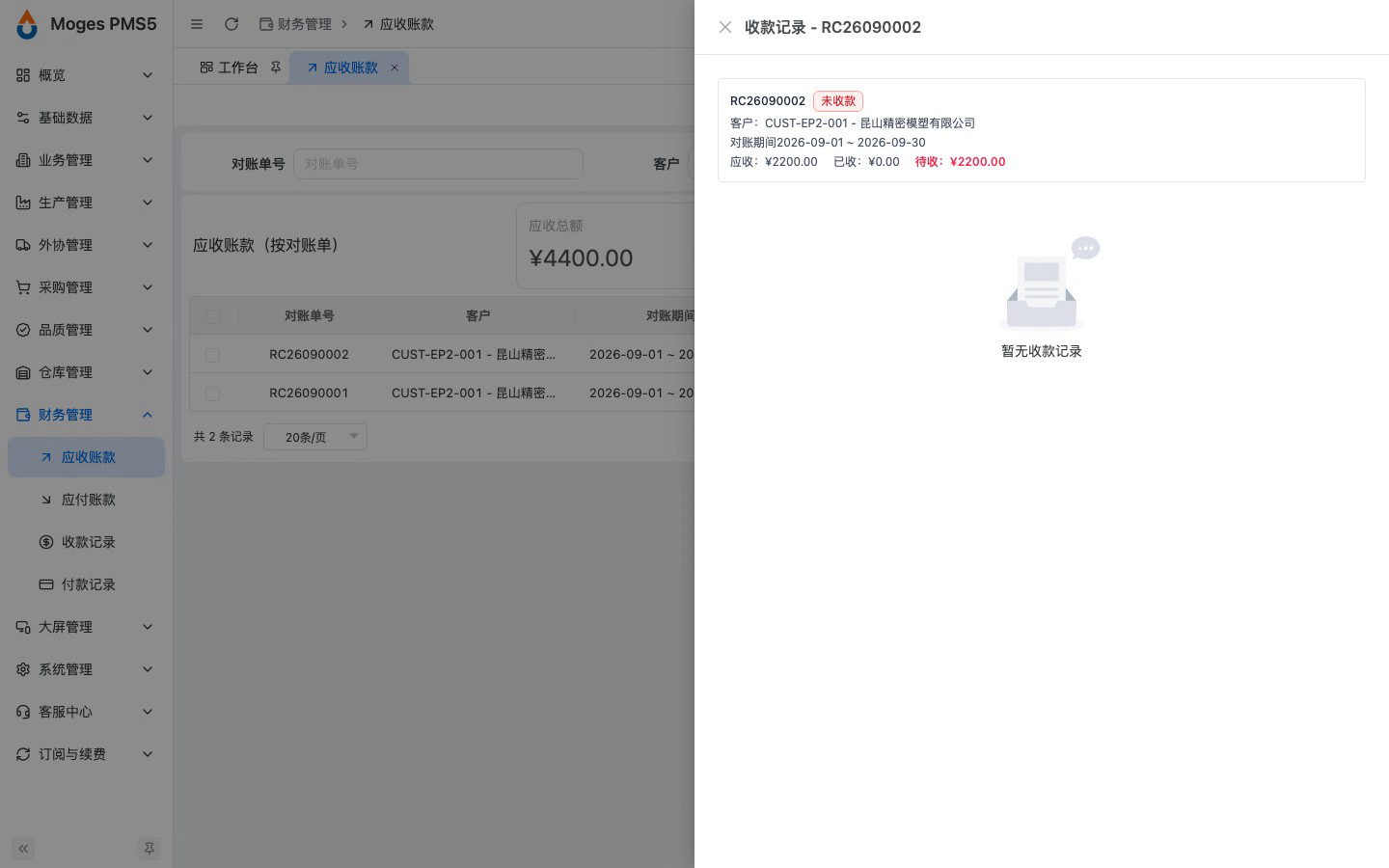Expand the 订阅与续费 menu chevron
Screen dimensions: 1389x868
click(148, 754)
